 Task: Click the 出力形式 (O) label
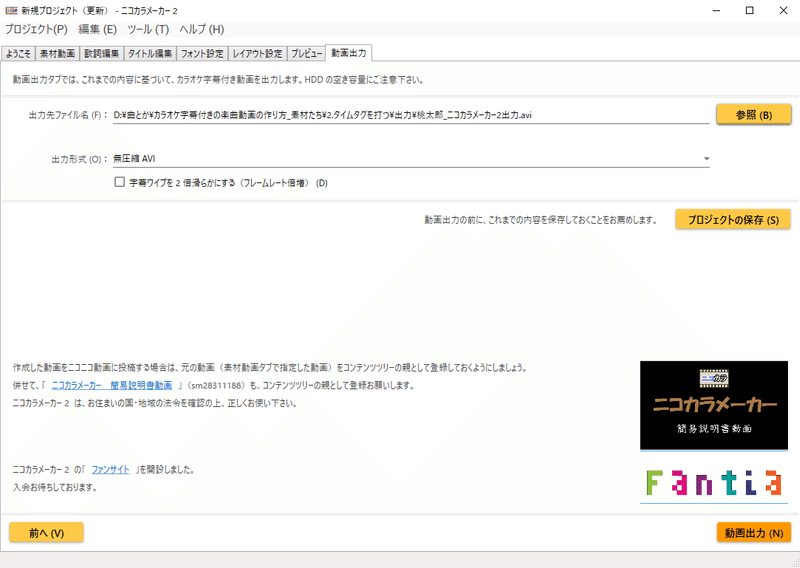79,159
